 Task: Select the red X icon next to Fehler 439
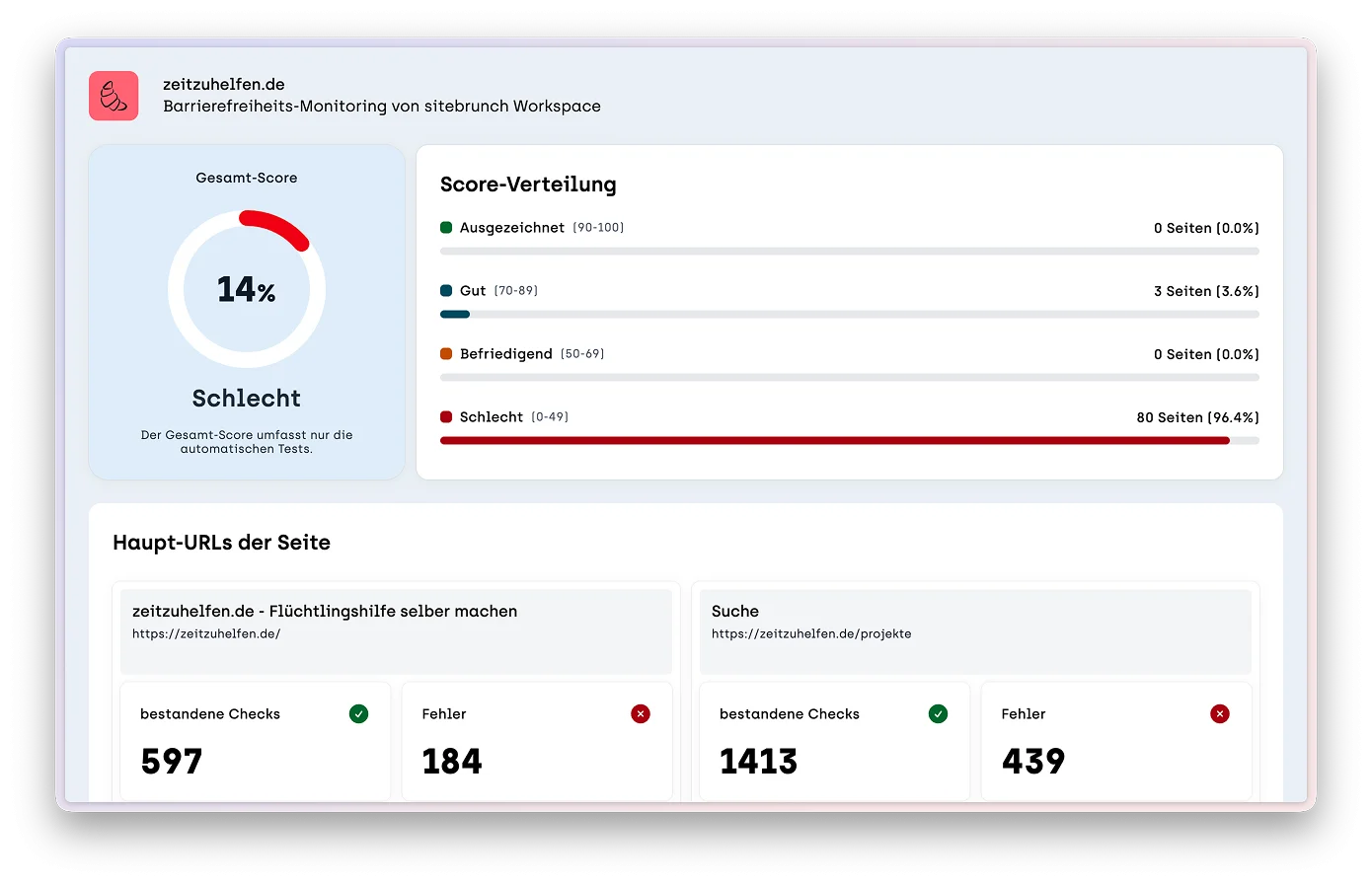click(x=1220, y=713)
